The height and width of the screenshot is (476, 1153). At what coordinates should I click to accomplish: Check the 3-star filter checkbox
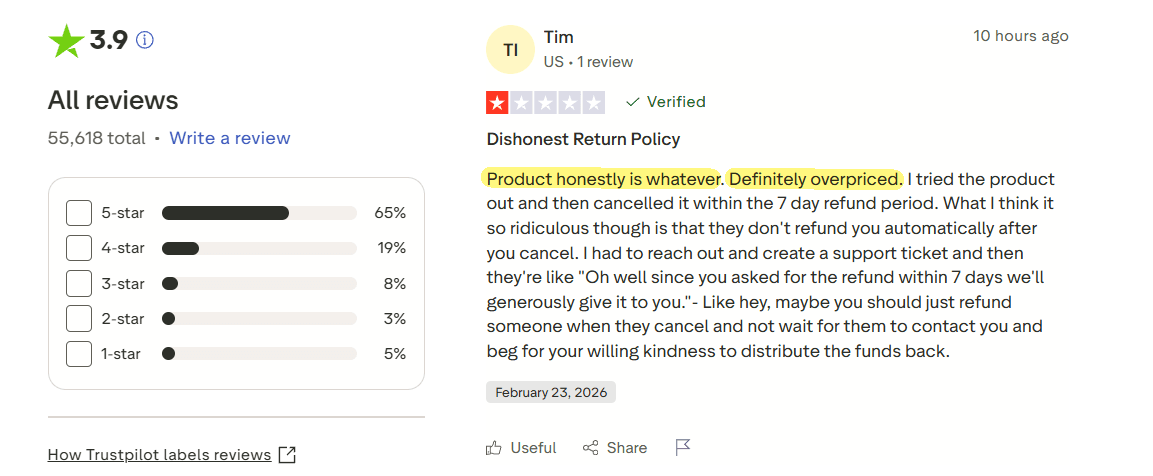pyautogui.click(x=79, y=283)
